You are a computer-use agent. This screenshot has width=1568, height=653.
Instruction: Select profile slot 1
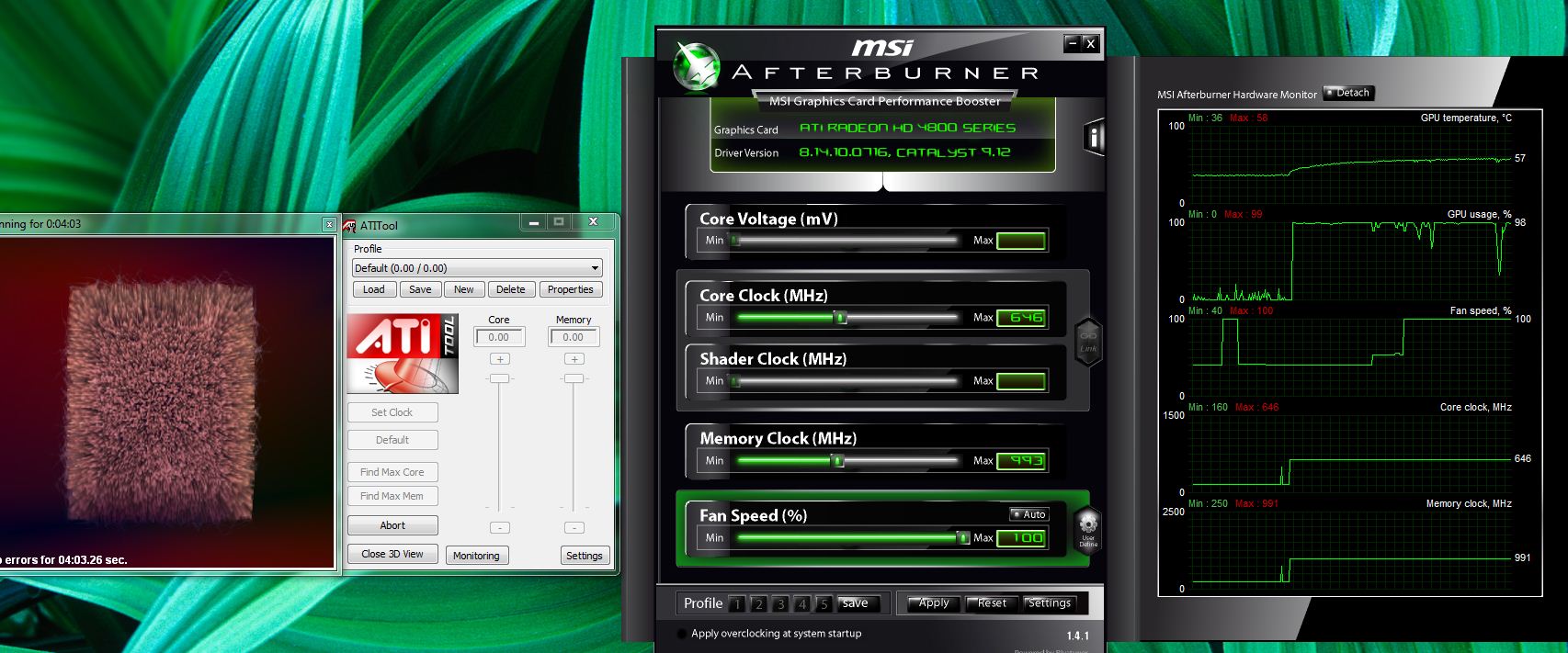pyautogui.click(x=736, y=604)
